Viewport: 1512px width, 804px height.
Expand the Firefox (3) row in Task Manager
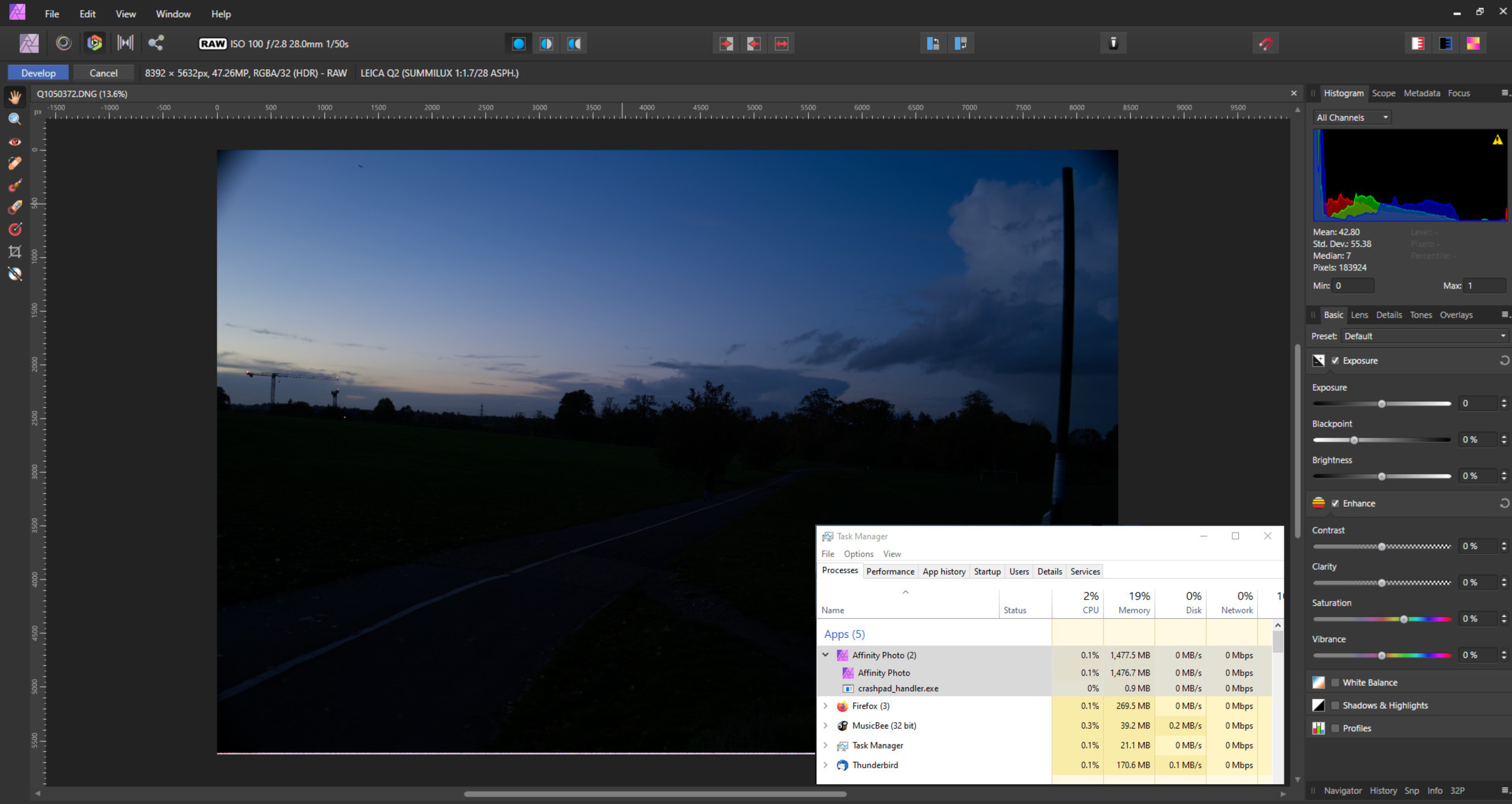[x=825, y=706]
